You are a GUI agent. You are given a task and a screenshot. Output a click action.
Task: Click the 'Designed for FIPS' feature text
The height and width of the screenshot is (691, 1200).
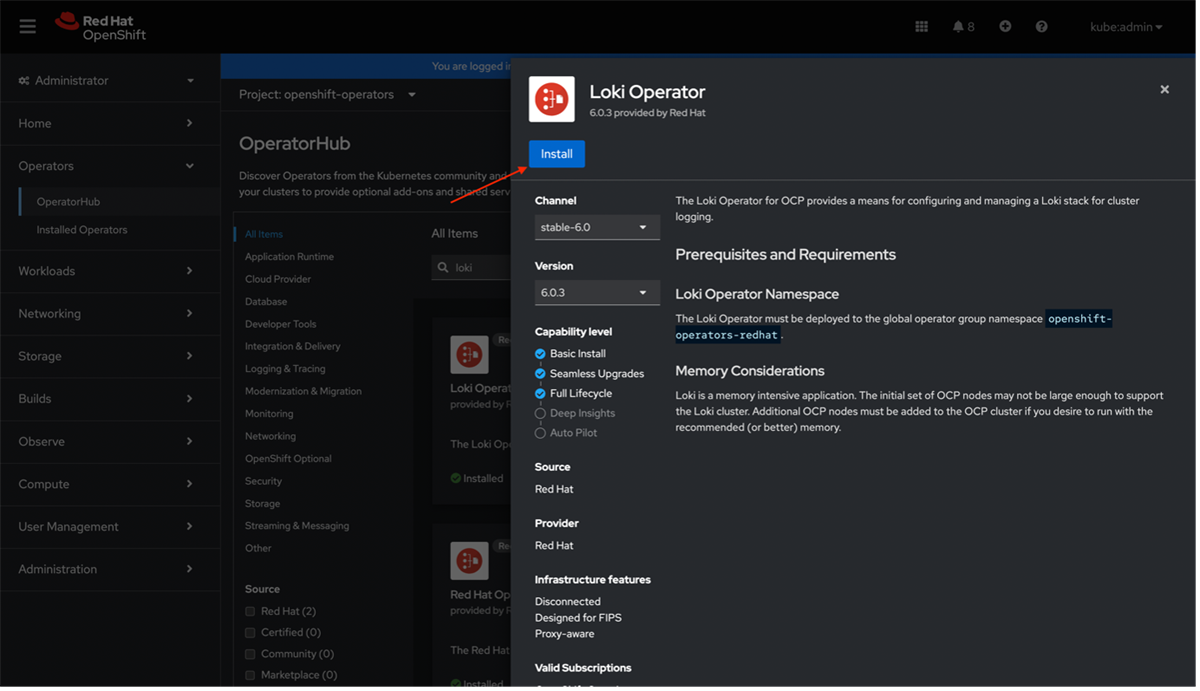click(578, 618)
